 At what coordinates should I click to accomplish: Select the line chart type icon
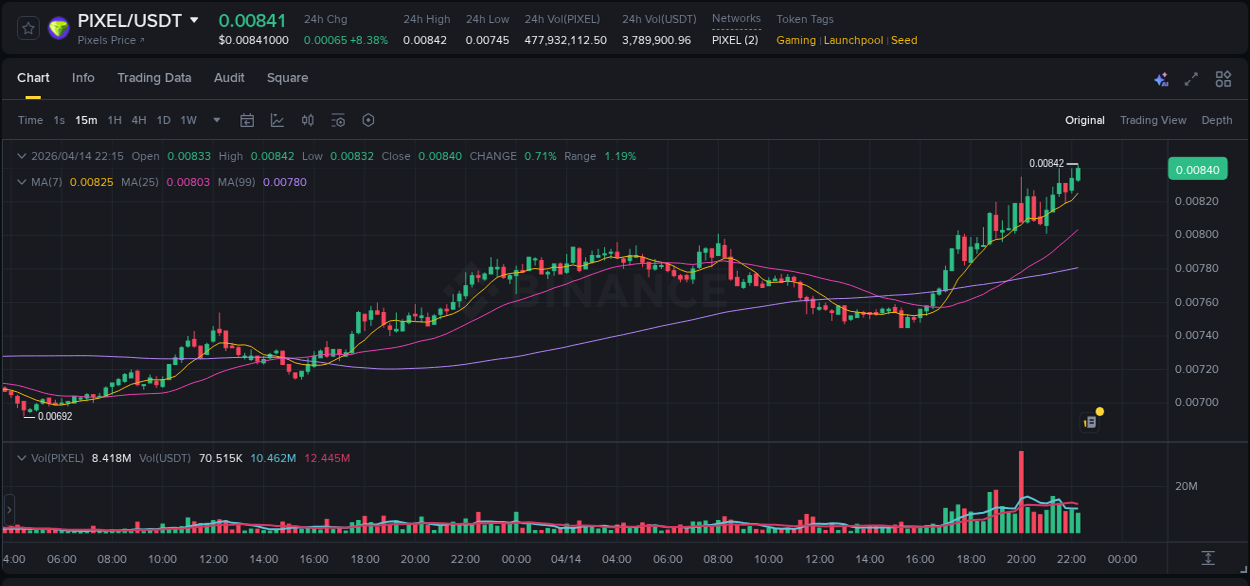coord(276,120)
